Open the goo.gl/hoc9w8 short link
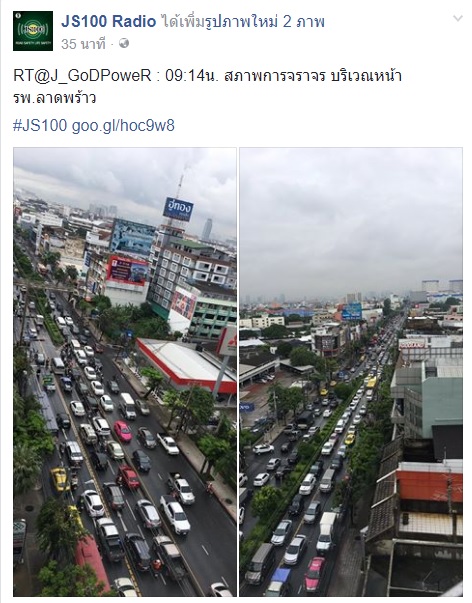The image size is (472, 603). (123, 126)
